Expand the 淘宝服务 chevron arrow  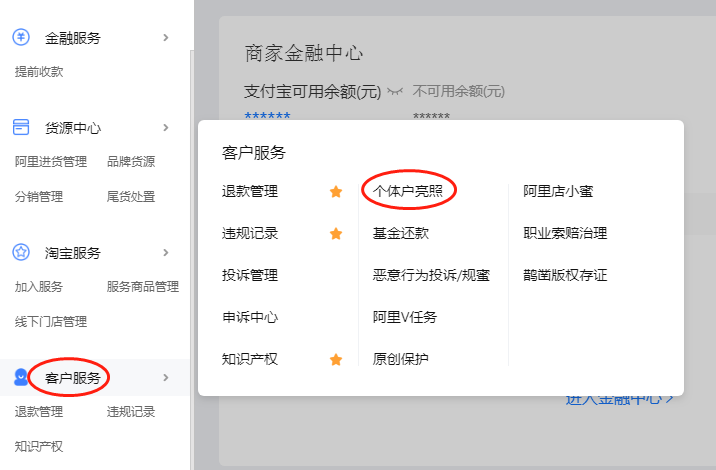pos(166,253)
